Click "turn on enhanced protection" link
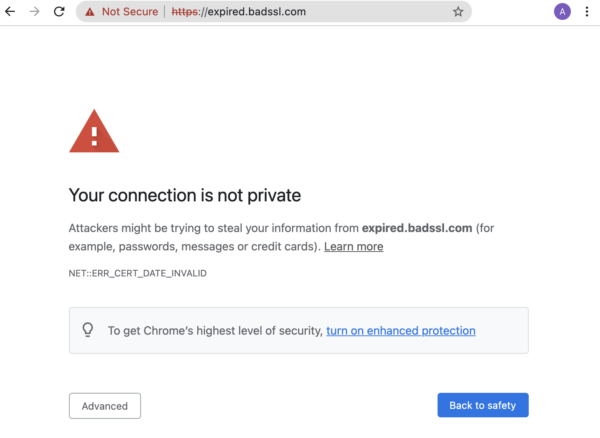Viewport: 600px width, 438px height. [400, 331]
